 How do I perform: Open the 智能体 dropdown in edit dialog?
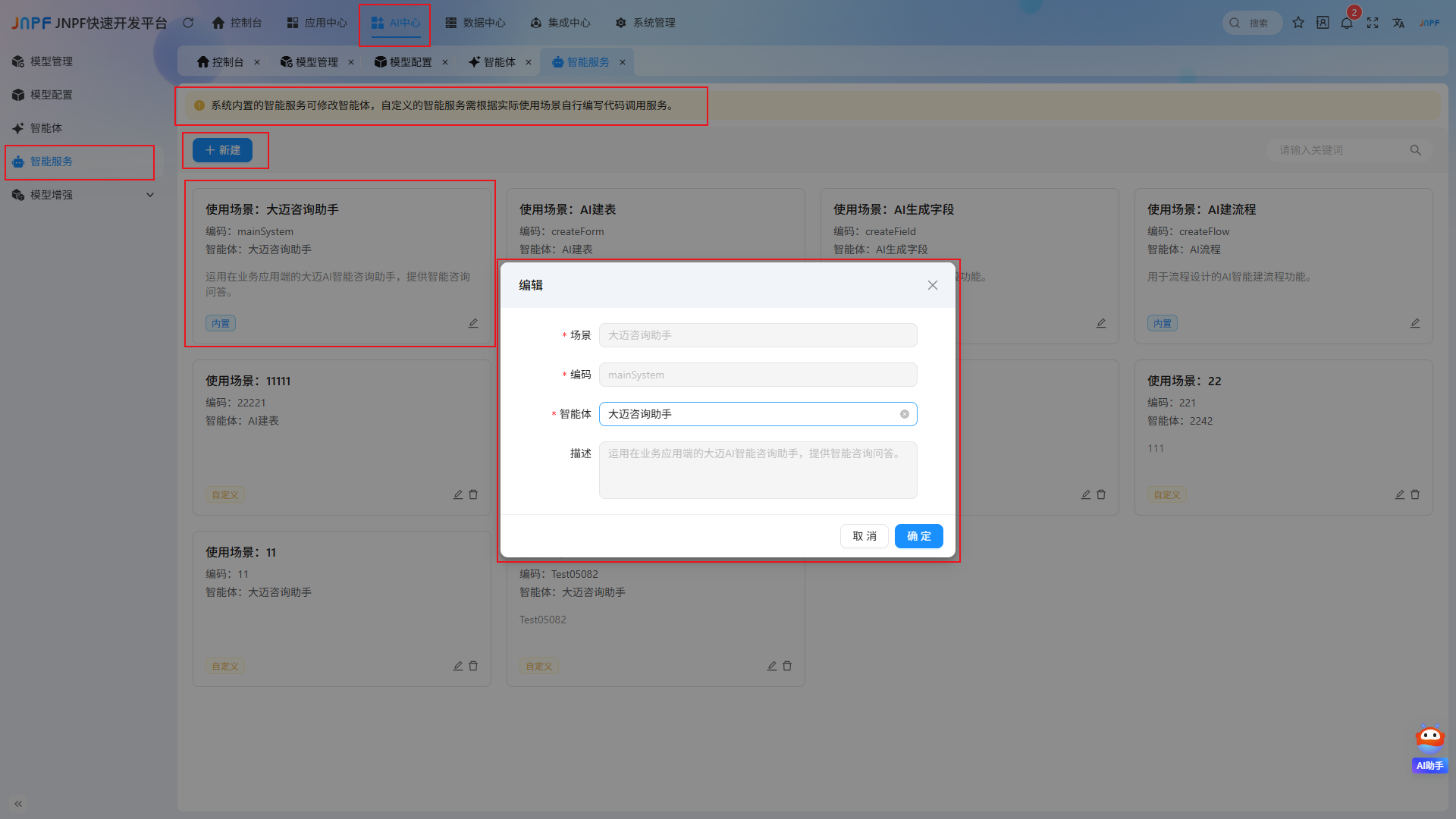pyautogui.click(x=758, y=414)
